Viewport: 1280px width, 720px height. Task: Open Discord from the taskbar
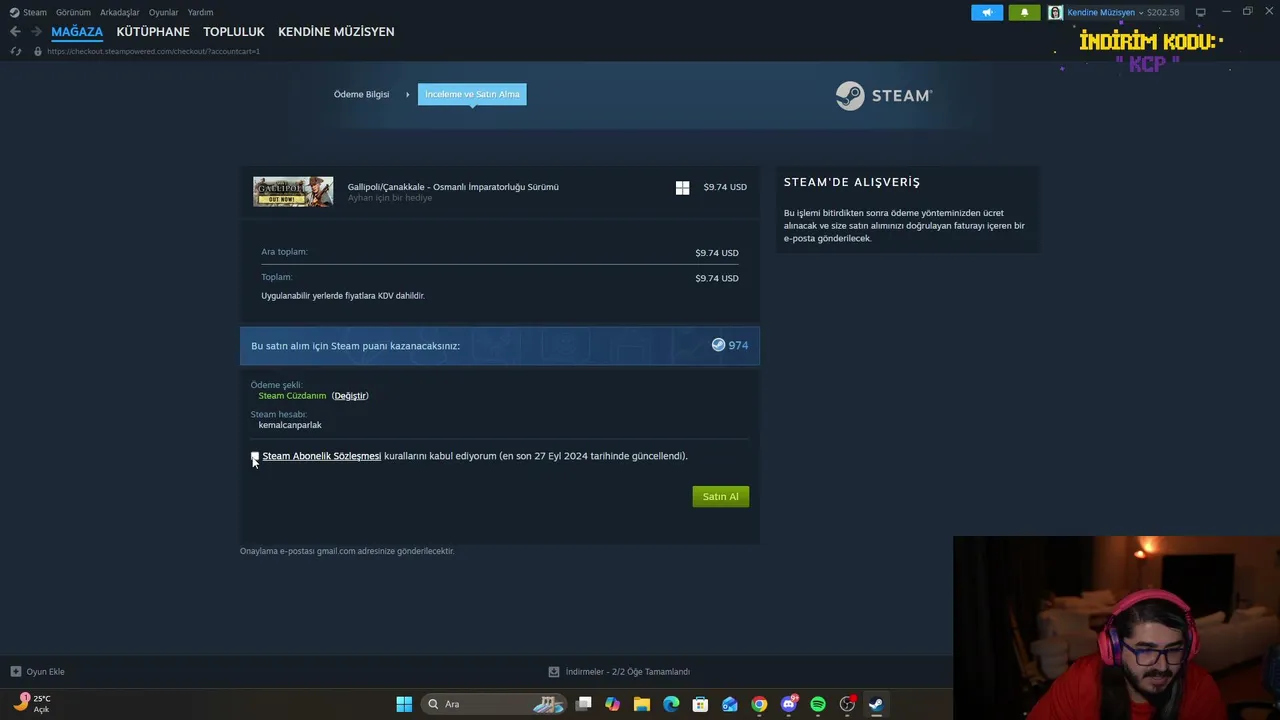click(789, 704)
